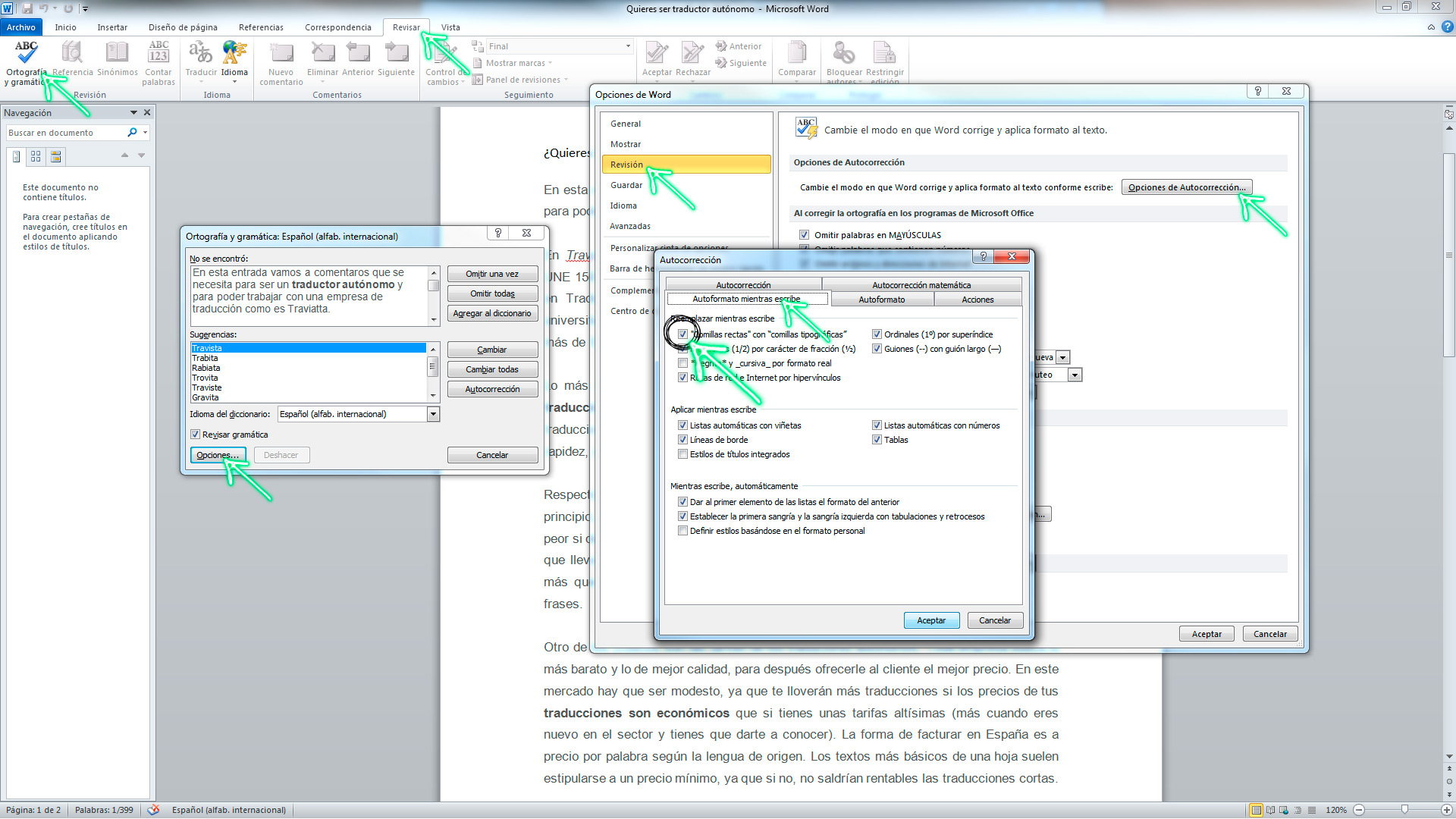1456x819 pixels.
Task: Click Buscar en documento field
Action: (67, 133)
